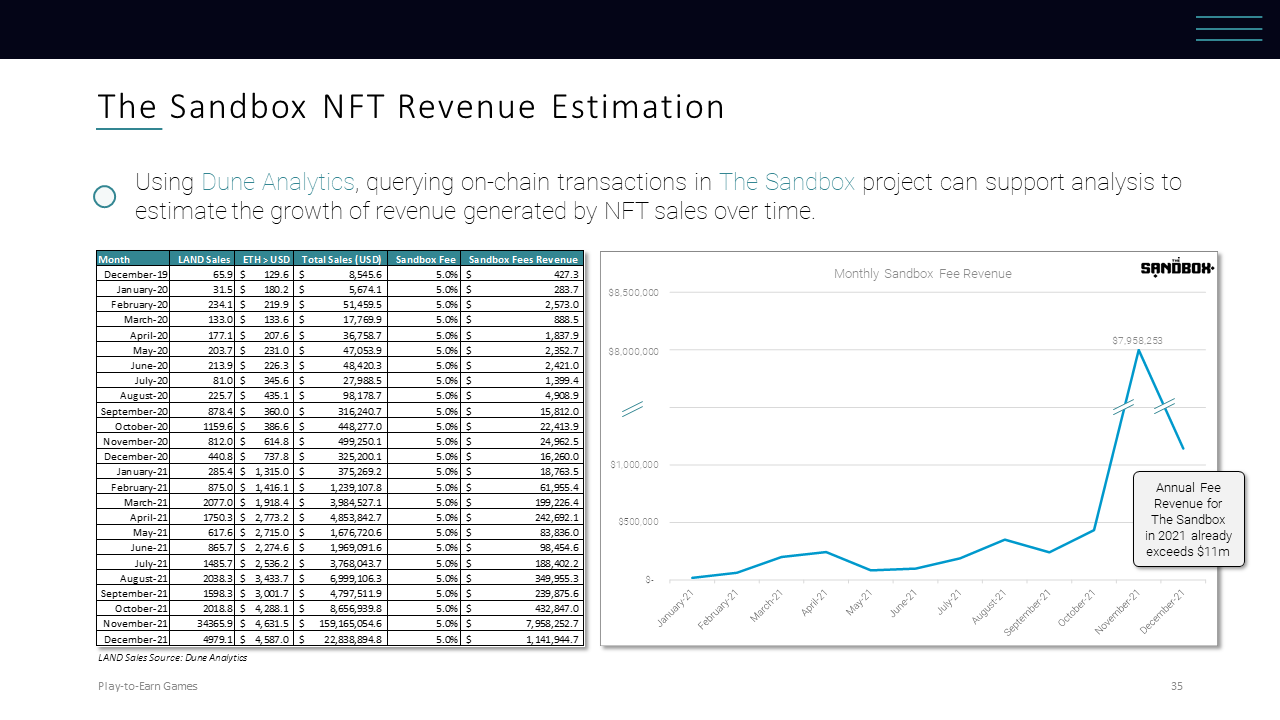Click the 22,838,894.8 total sales value
This screenshot has width=1280, height=720.
click(340, 640)
